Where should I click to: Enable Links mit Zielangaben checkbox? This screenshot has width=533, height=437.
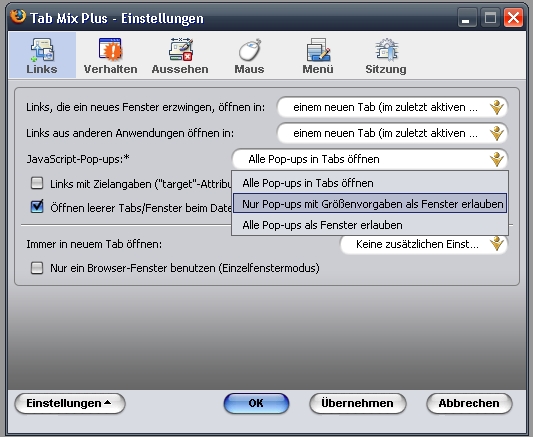tap(37, 183)
